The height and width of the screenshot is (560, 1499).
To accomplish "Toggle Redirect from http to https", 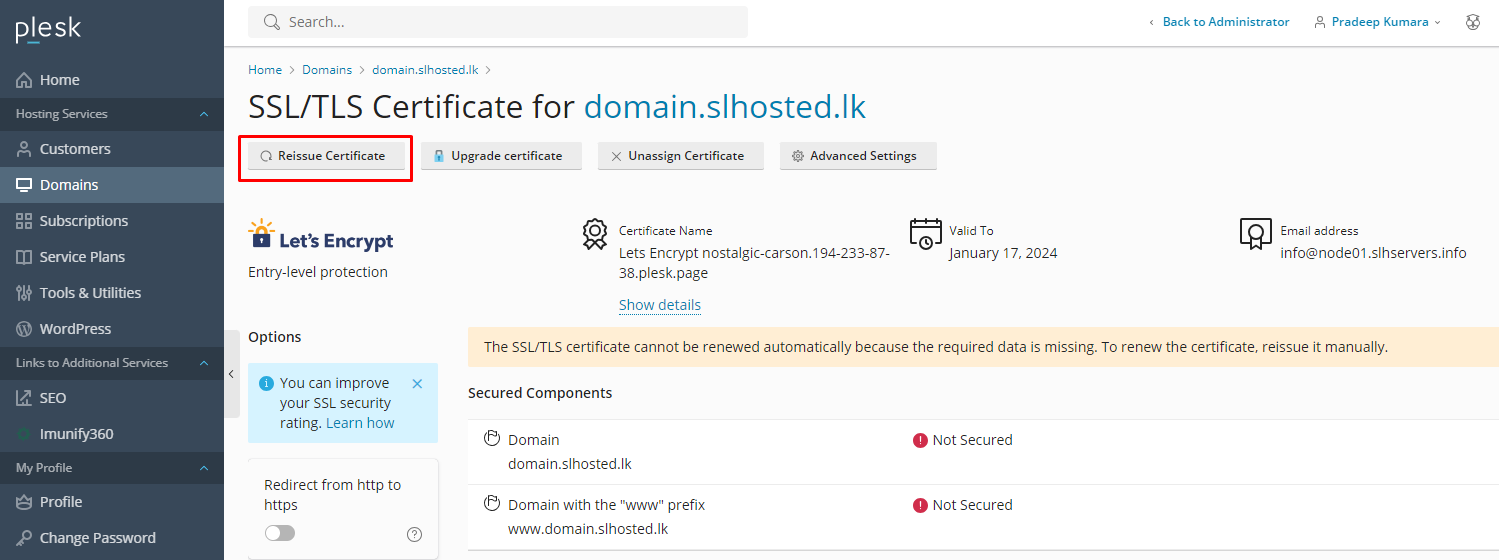I will click(x=280, y=533).
